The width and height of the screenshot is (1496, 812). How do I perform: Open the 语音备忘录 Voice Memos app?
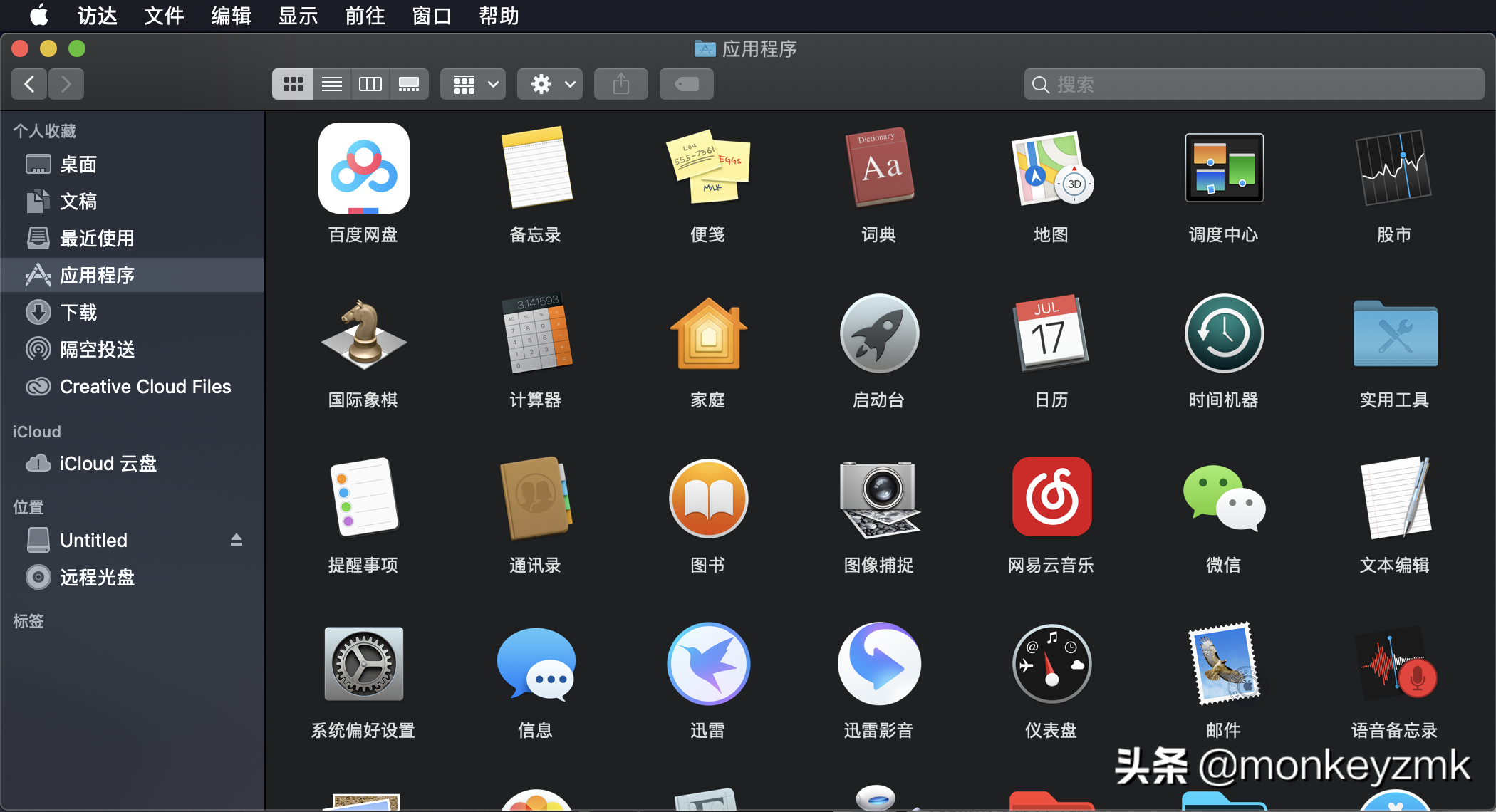tap(1395, 664)
